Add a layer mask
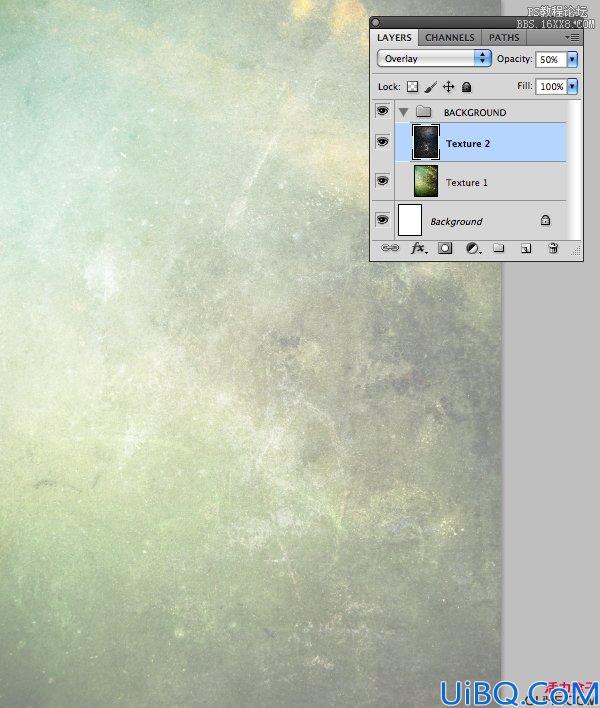 click(x=445, y=248)
